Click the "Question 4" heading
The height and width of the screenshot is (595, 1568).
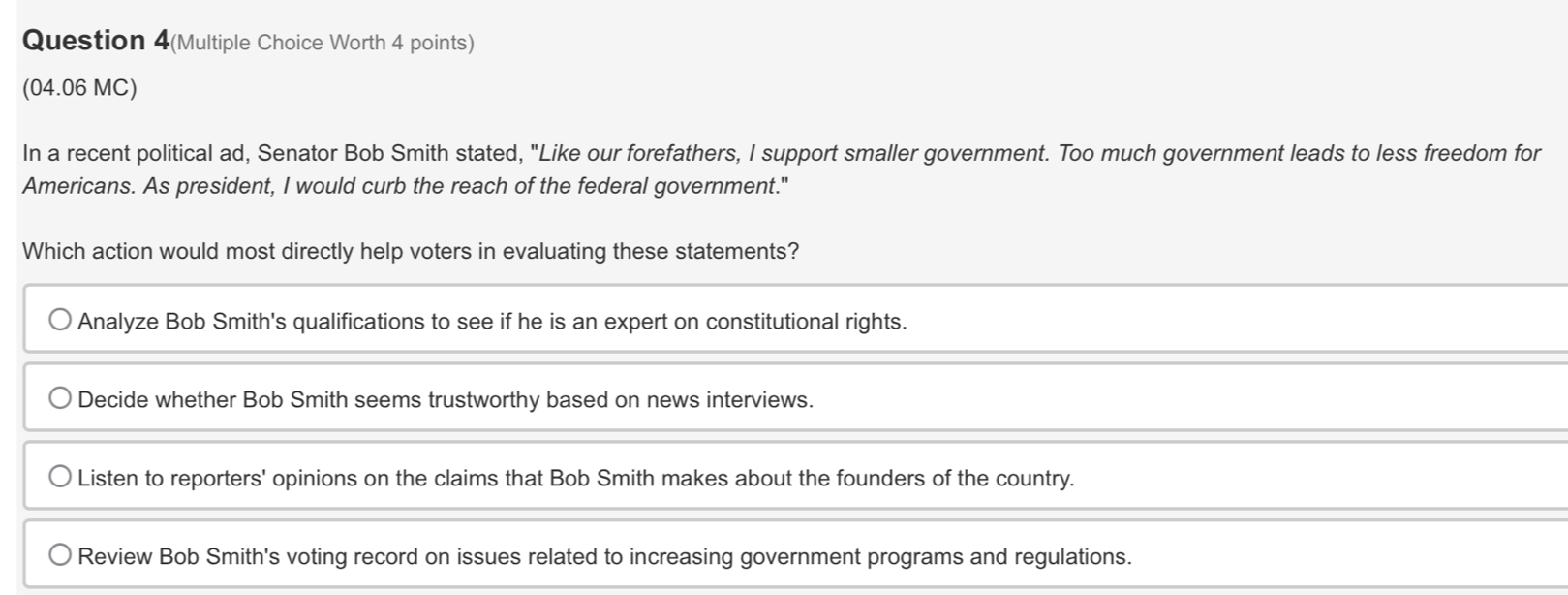[x=96, y=41]
